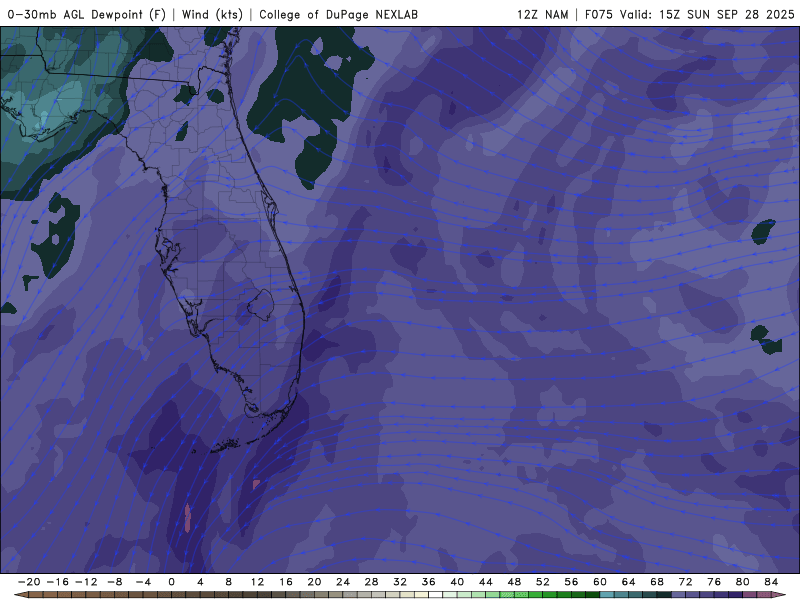This screenshot has width=800, height=600.
Task: Pick the gray colorbar swatch below 20
Action: [x=321, y=595]
